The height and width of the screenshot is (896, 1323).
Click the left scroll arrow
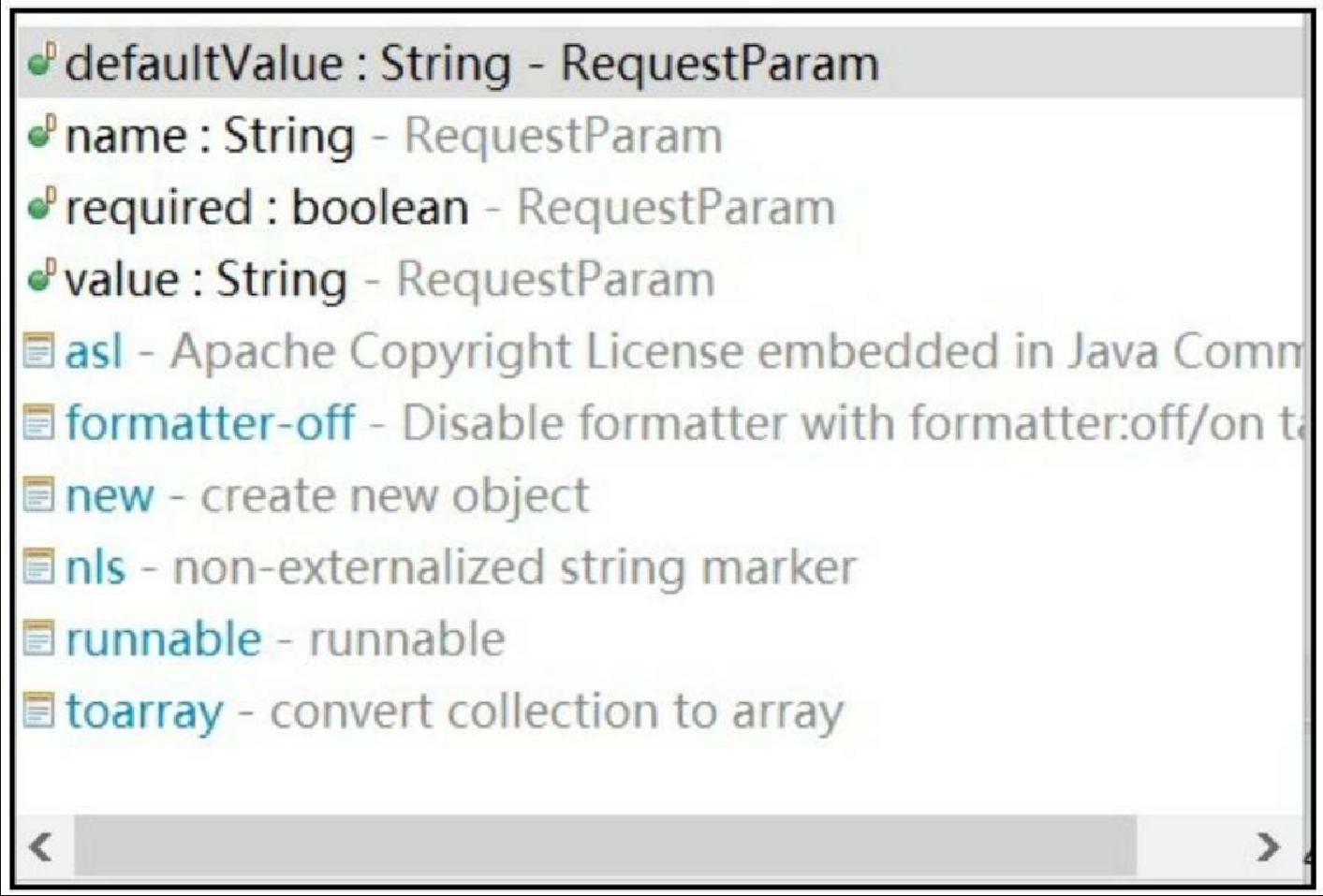pyautogui.click(x=41, y=846)
